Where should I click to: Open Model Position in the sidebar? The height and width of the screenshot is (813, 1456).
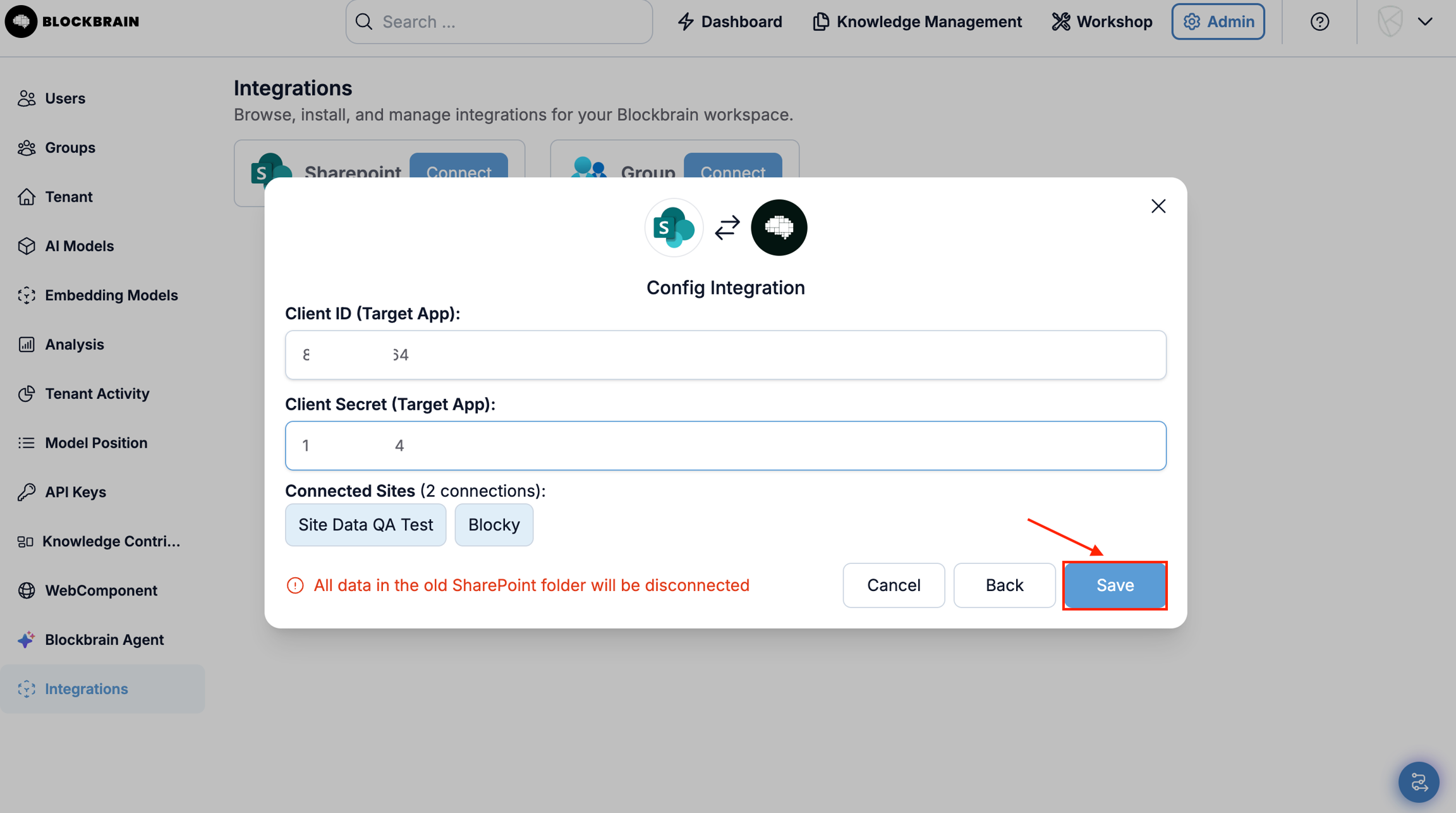click(x=96, y=443)
